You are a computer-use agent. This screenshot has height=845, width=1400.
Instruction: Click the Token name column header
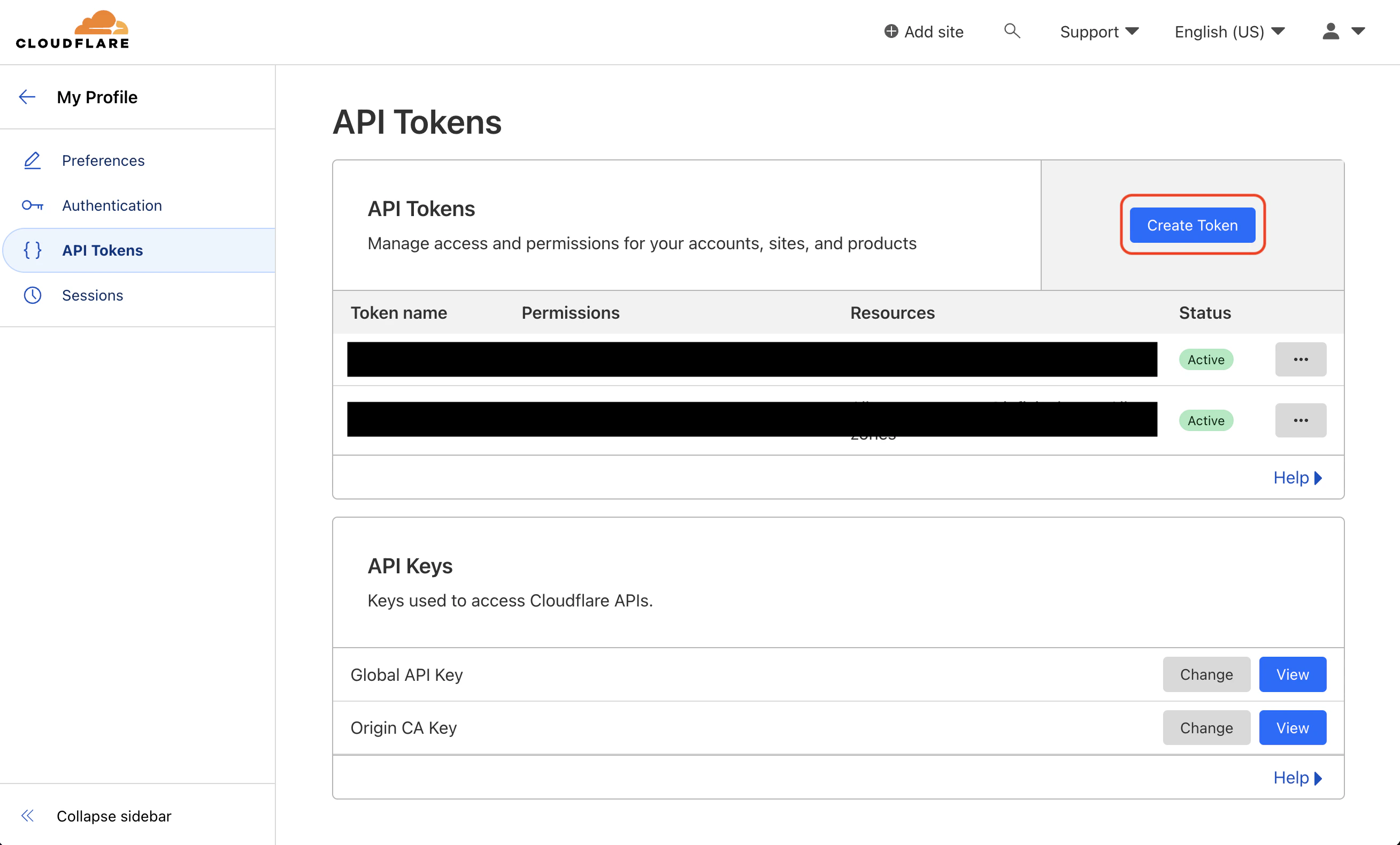click(398, 312)
